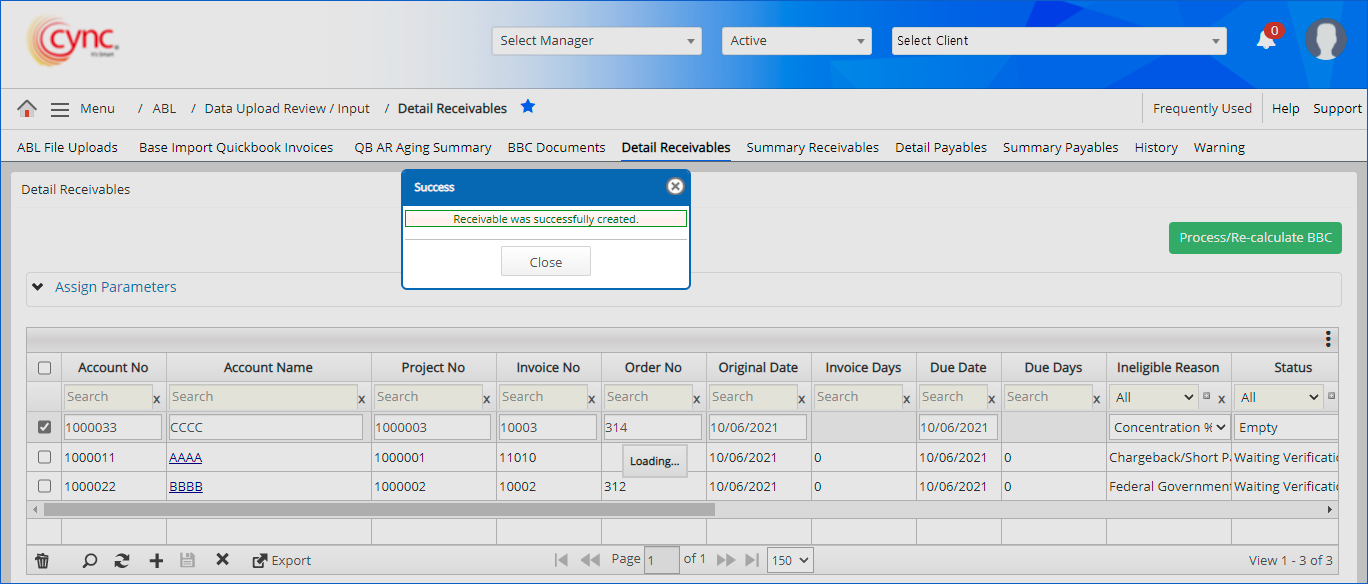Image resolution: width=1368 pixels, height=584 pixels.
Task: Switch to the Summary Receivables tab
Action: pyautogui.click(x=812, y=147)
